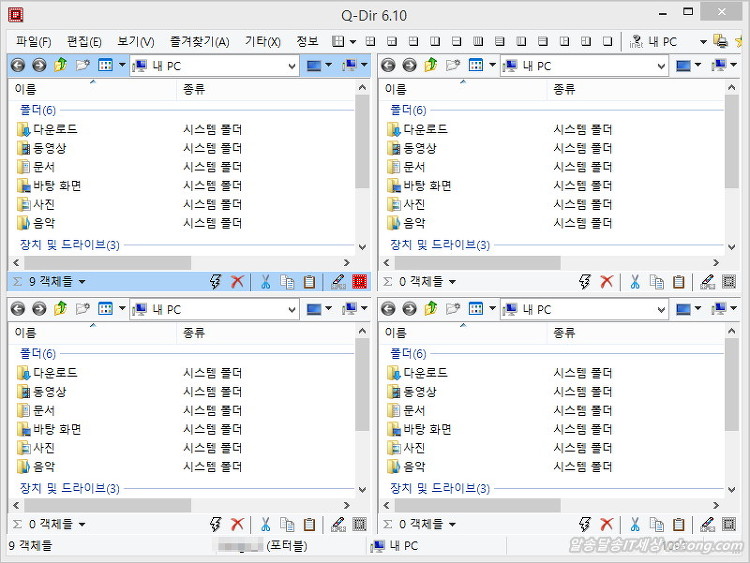Viewport: 750px width, 563px height.
Task: Click the Paste clipboard icon in the bottom-right pane
Action: click(679, 524)
